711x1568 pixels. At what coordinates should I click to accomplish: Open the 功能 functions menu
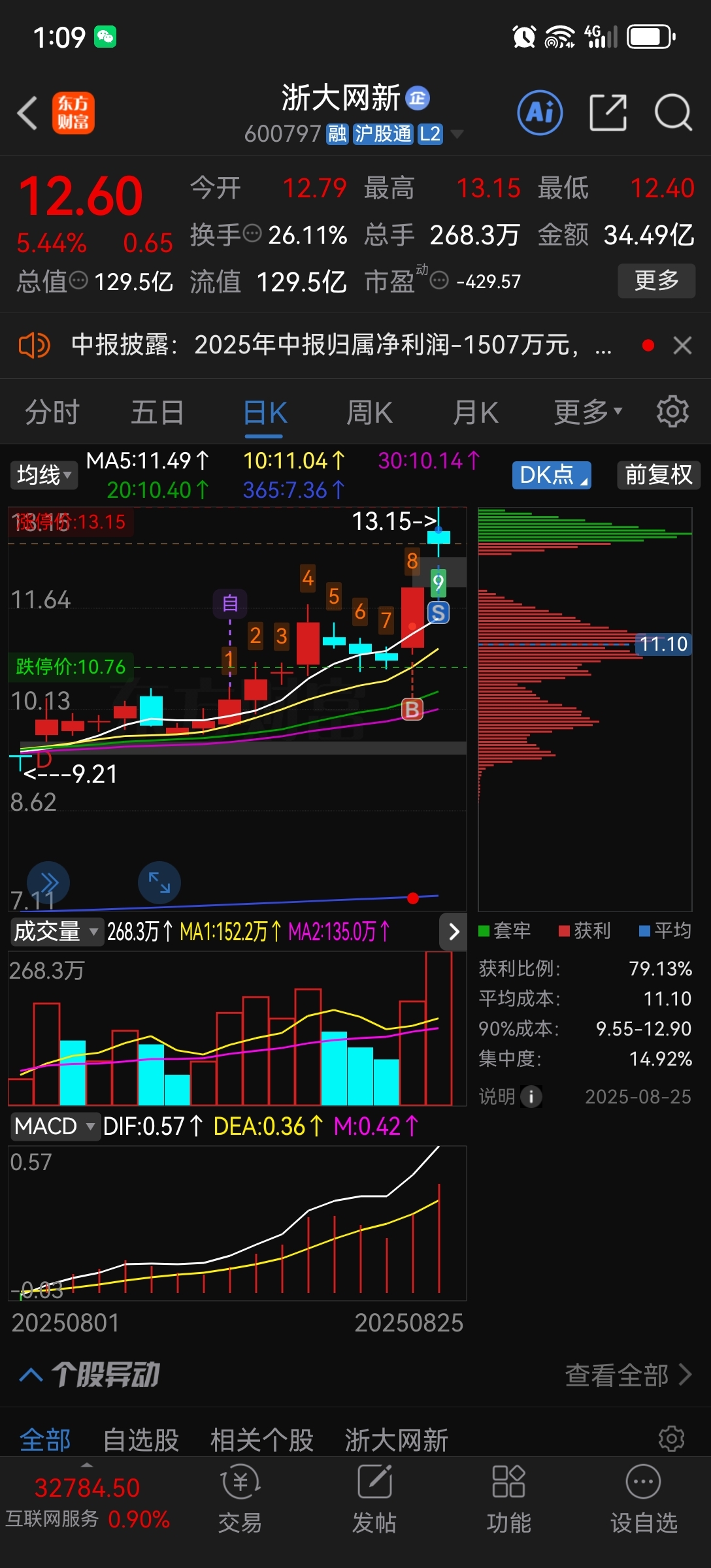(x=509, y=1500)
